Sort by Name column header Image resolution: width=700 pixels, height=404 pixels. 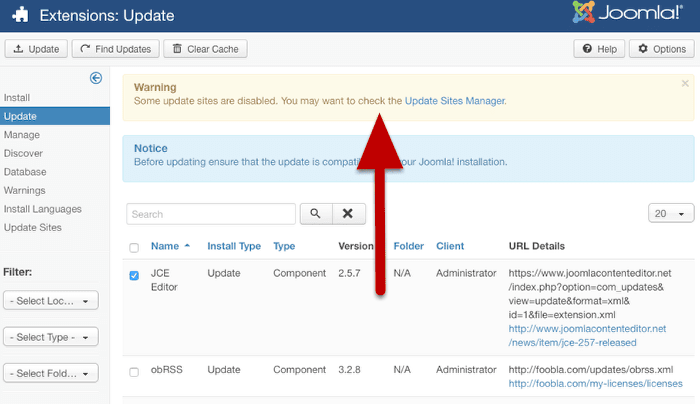point(165,246)
